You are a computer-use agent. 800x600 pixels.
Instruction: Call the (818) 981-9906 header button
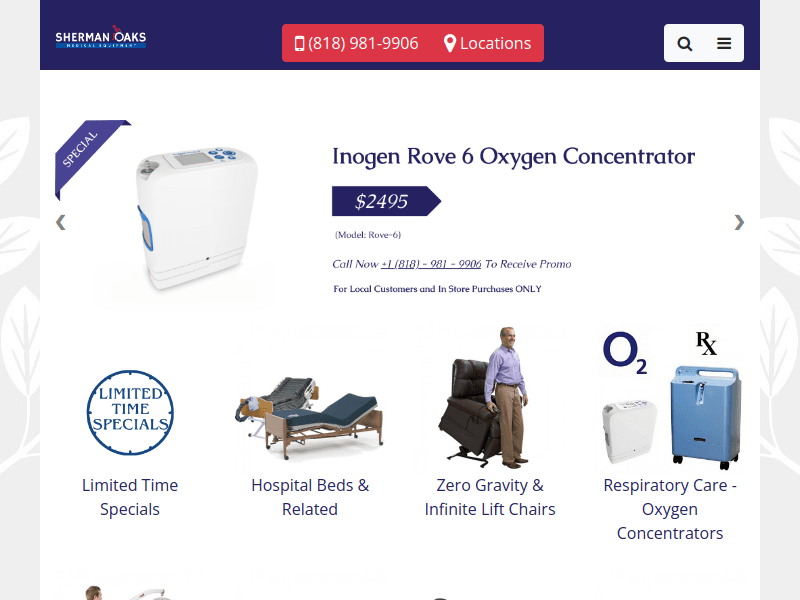tap(356, 43)
